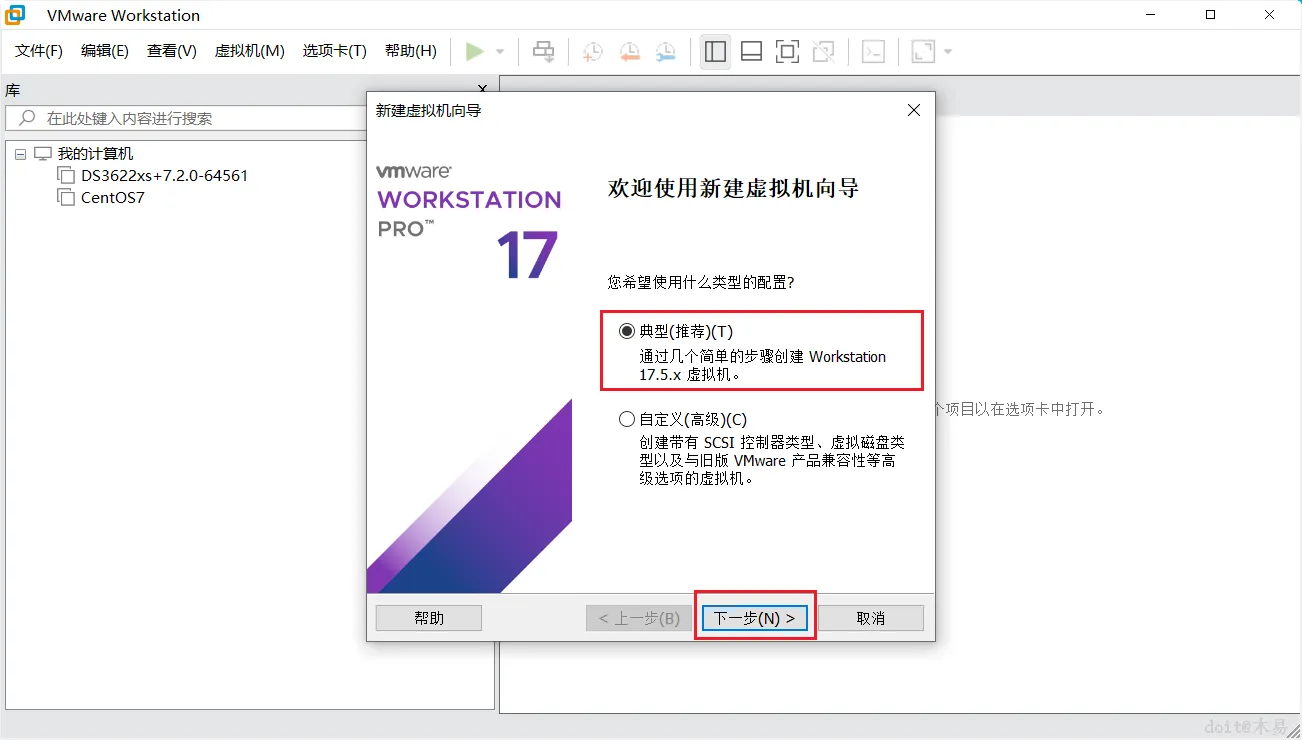Toggle the show library sidebar icon
This screenshot has width=1302, height=740.
pyautogui.click(x=715, y=51)
